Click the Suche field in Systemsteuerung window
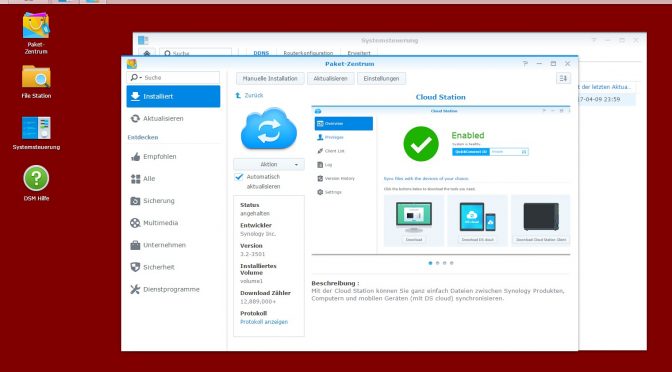 [196, 53]
